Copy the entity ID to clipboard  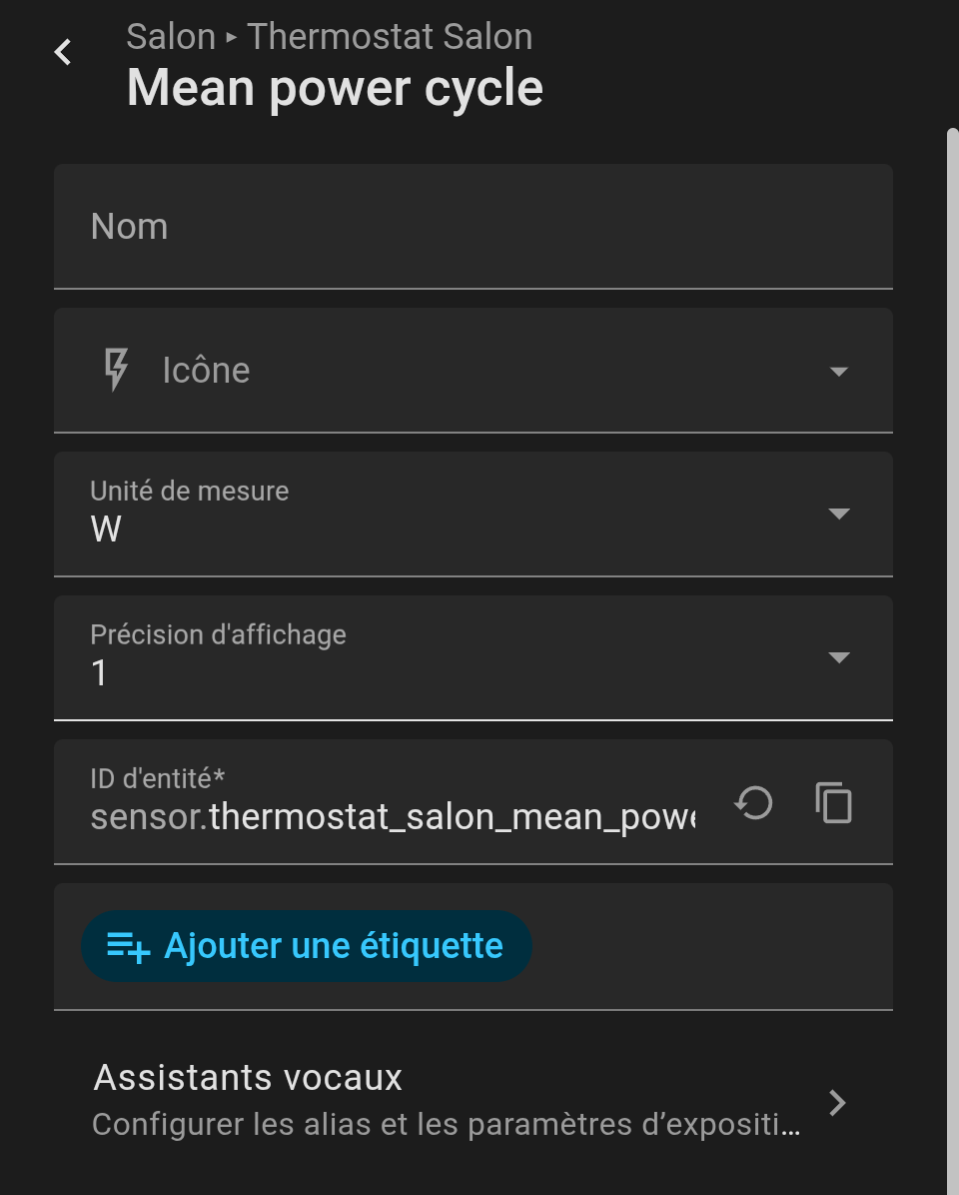(833, 802)
